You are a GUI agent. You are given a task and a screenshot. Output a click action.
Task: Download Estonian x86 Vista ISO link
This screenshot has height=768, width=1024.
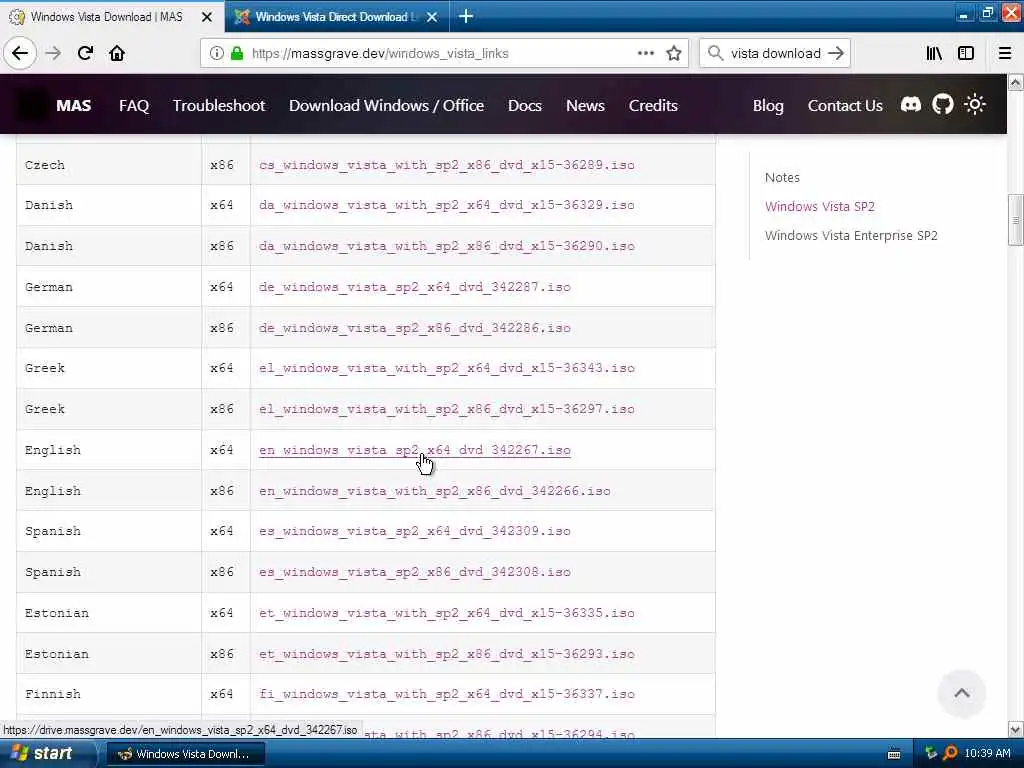pos(447,654)
